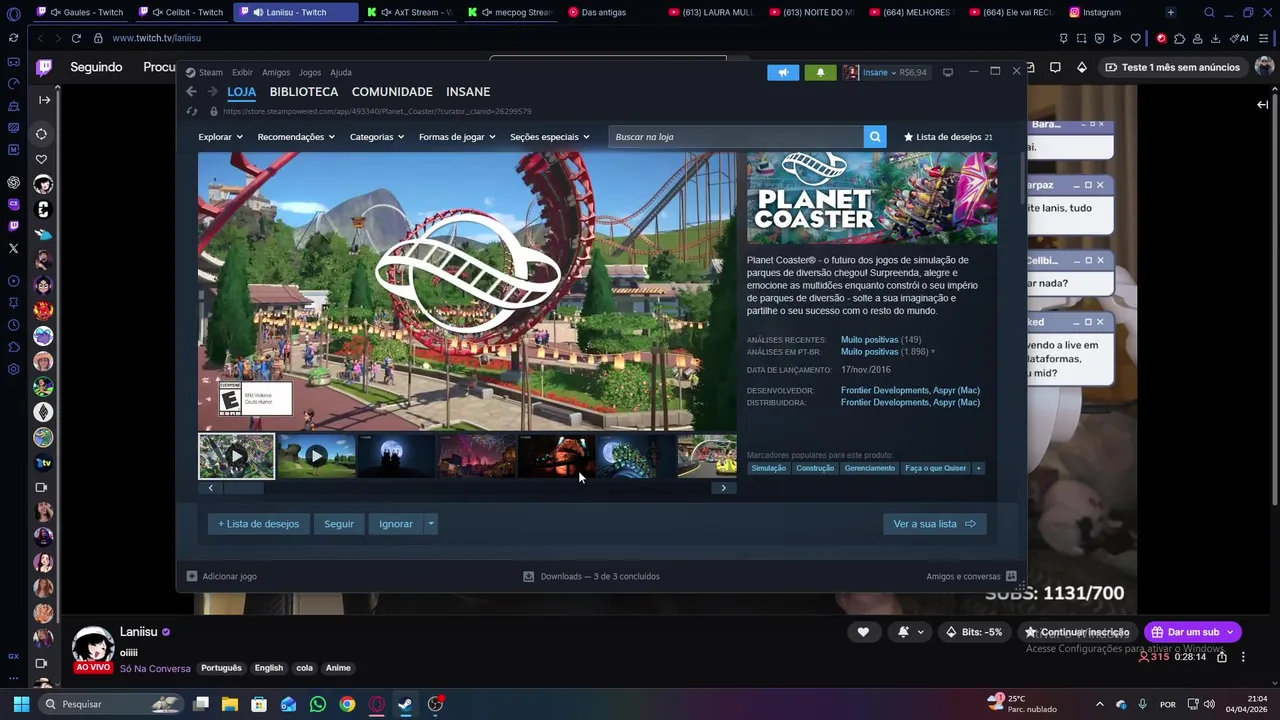Open the Jogos menu

pyautogui.click(x=310, y=72)
